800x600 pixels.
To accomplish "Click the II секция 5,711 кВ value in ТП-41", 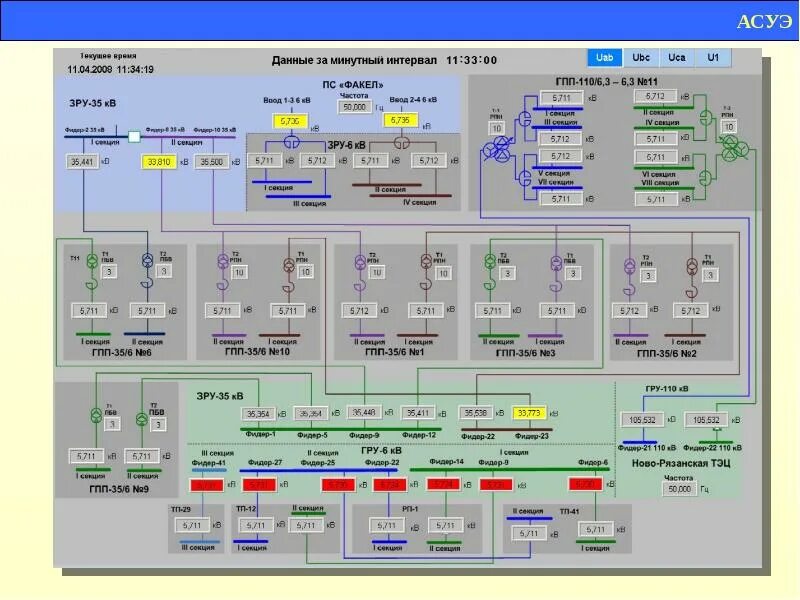I will coord(529,533).
